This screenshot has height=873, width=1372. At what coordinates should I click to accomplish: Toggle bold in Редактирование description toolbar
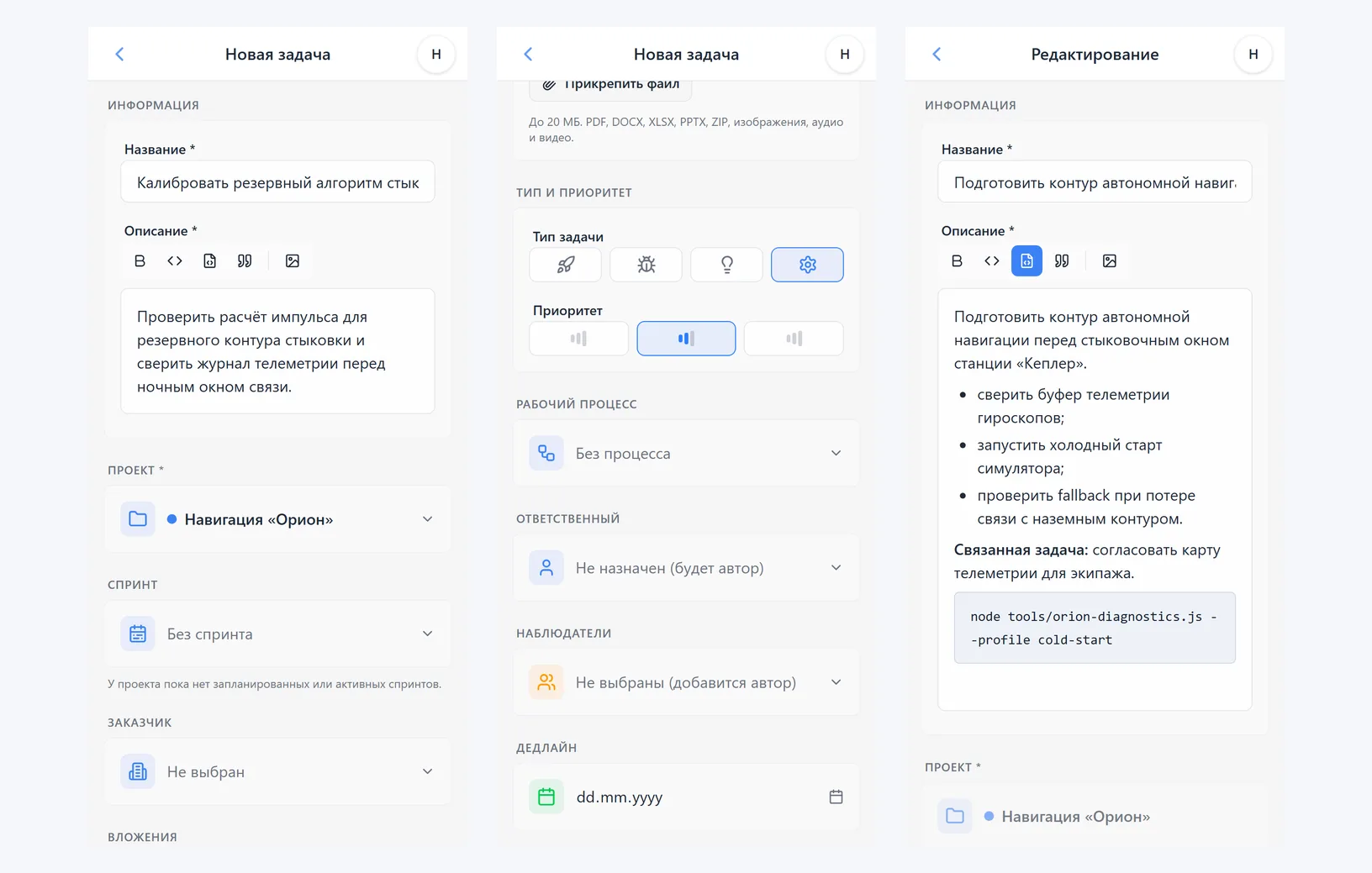point(957,260)
